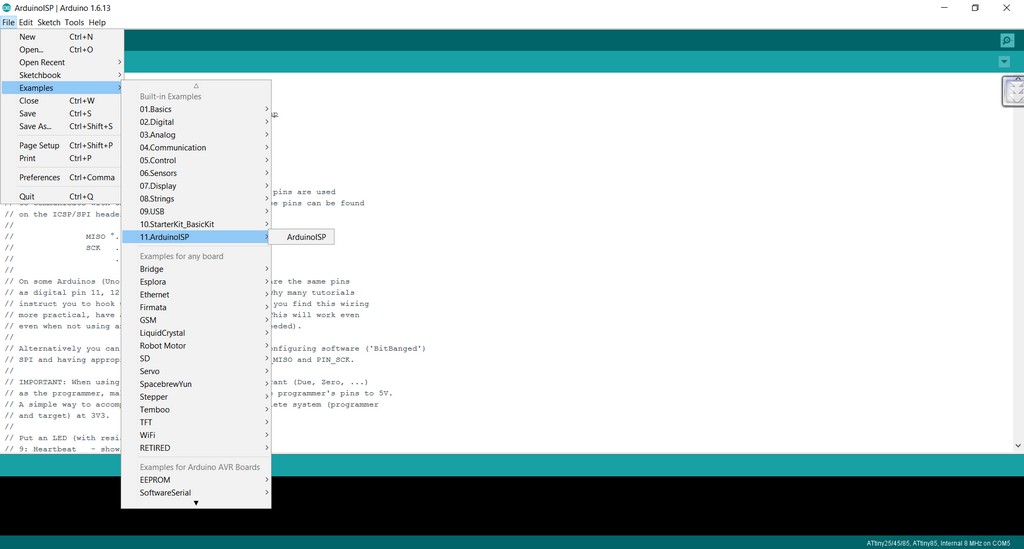Expand 08.Strings examples
This screenshot has width=1024, height=549.
coord(196,199)
